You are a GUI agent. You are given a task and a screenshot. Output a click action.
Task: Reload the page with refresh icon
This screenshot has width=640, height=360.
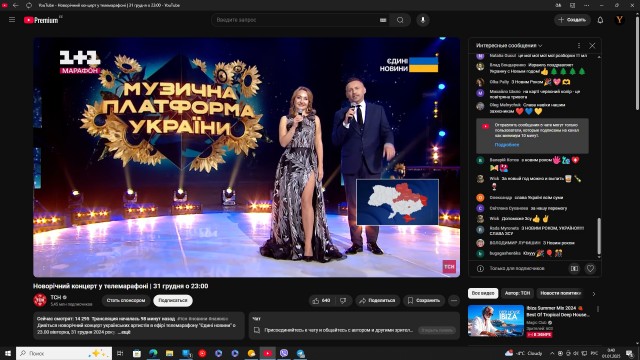tap(29, 5)
